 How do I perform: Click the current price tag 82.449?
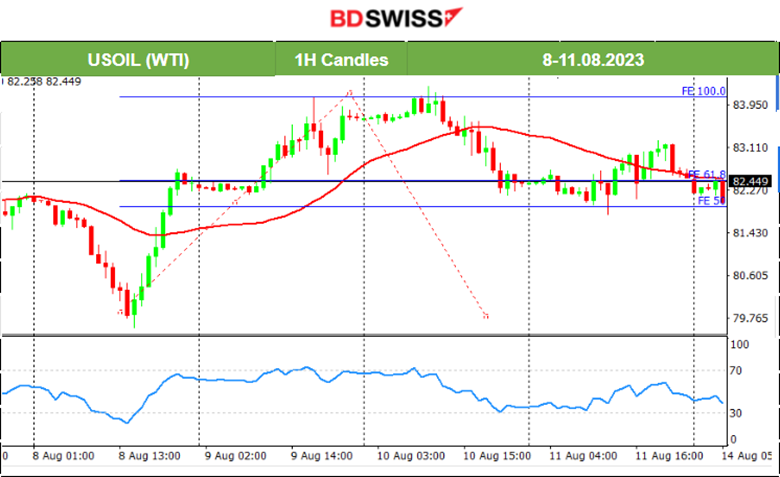coord(750,181)
